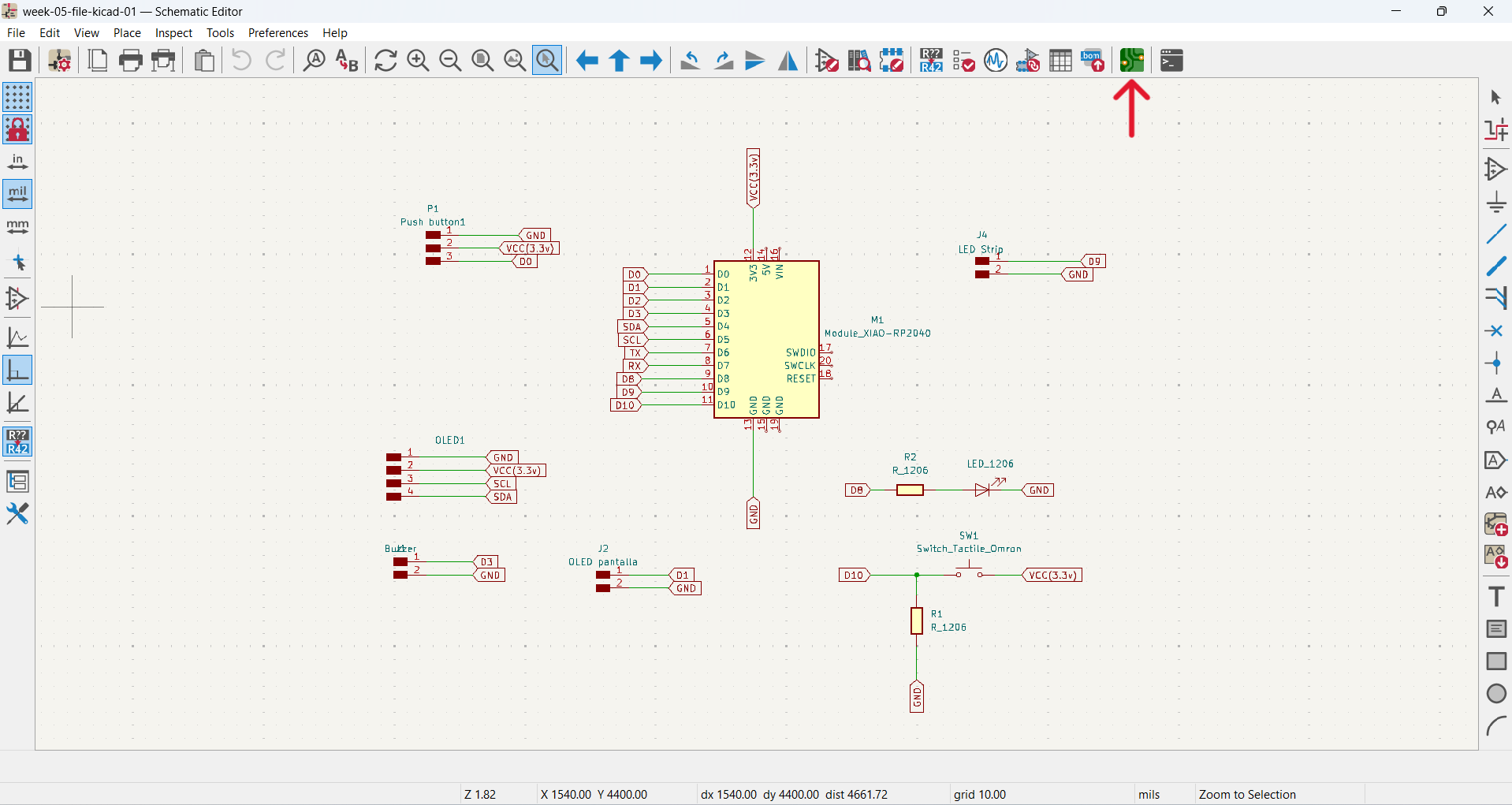The width and height of the screenshot is (1512, 805).
Task: Select the Add No-Connect flag tool
Action: click(1495, 330)
